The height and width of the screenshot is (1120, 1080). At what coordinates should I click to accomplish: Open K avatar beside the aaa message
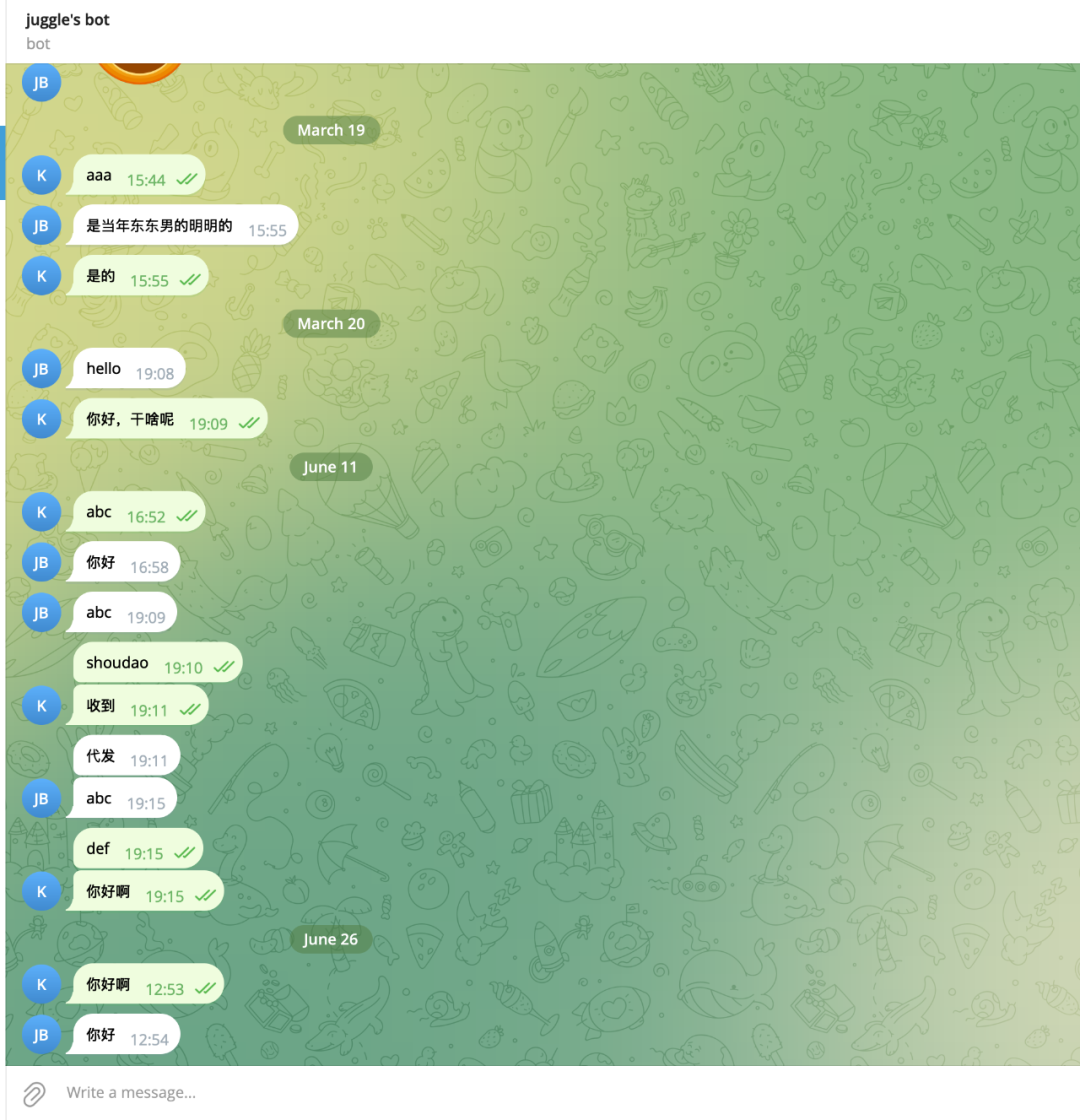(41, 175)
